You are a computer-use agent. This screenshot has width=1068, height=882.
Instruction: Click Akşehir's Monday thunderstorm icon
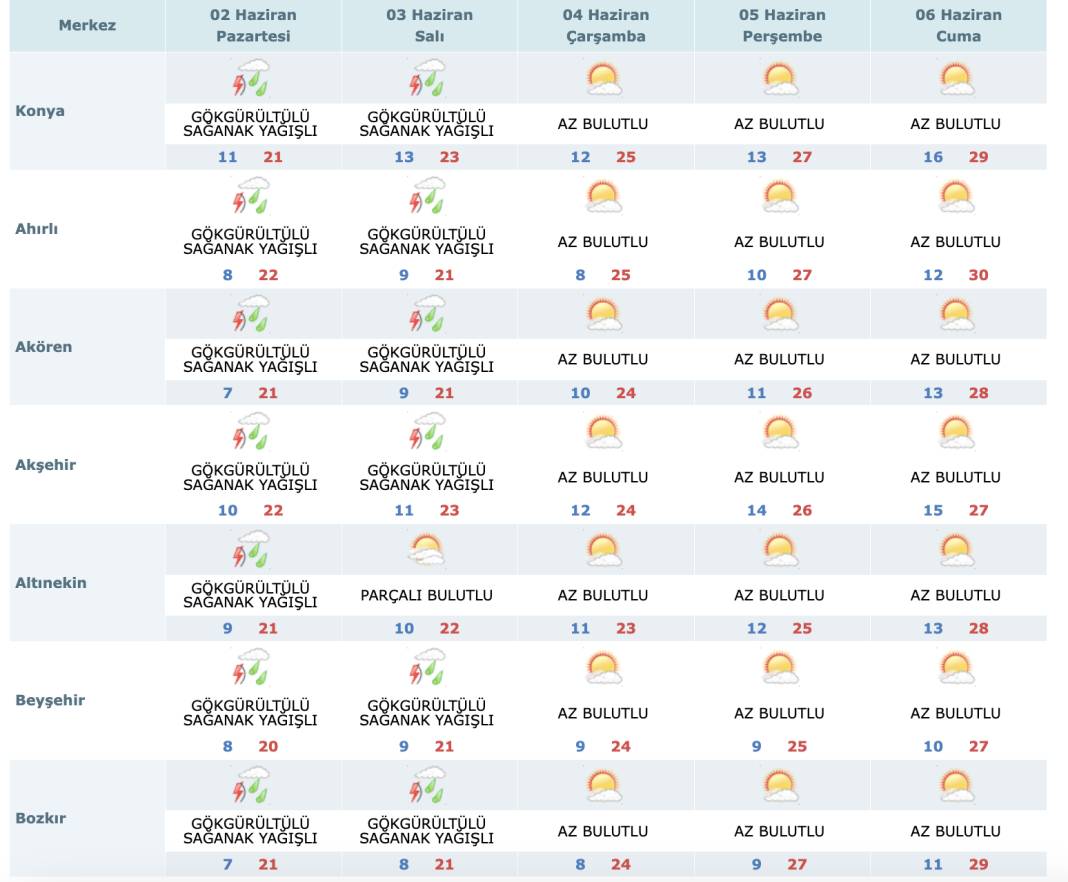tap(252, 432)
